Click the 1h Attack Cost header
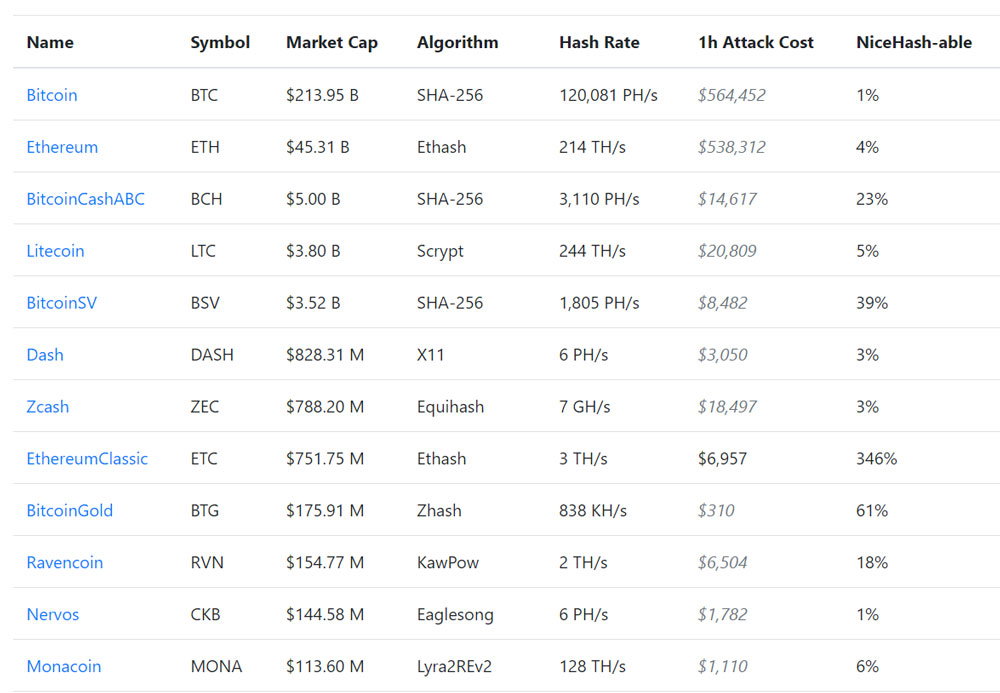 point(756,43)
